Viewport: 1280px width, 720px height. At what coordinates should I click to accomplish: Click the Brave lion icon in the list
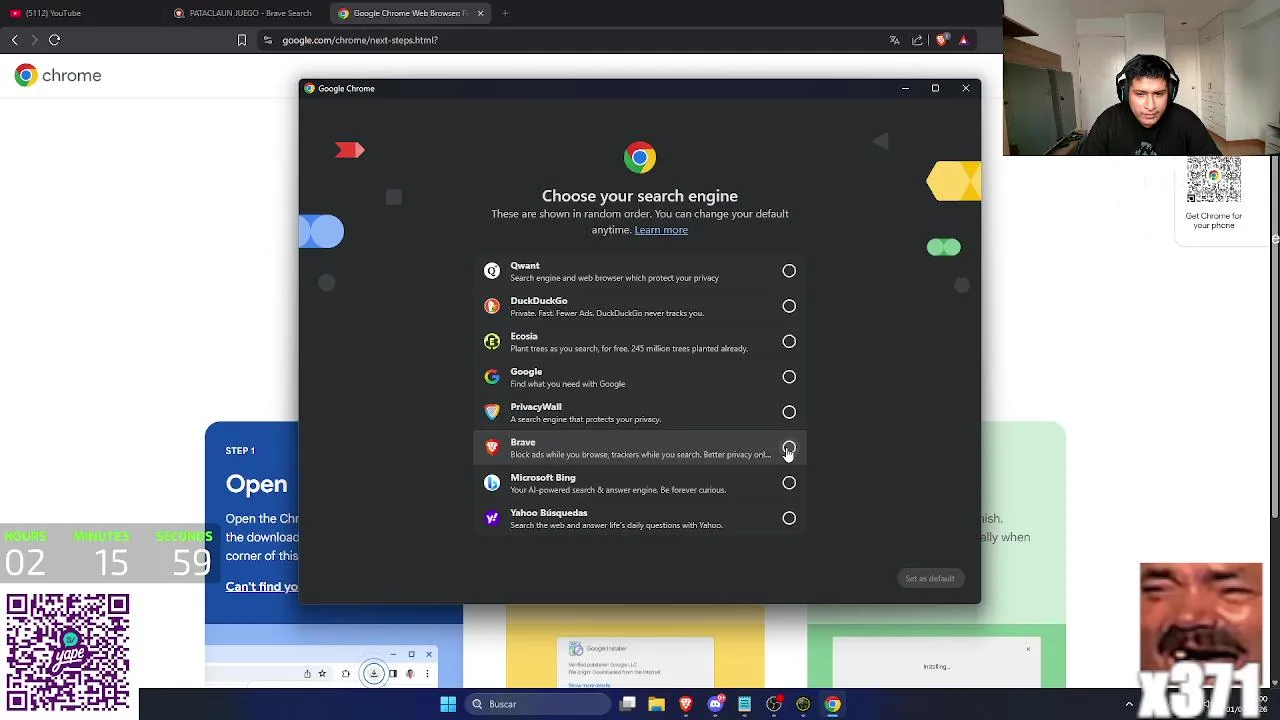pos(492,448)
